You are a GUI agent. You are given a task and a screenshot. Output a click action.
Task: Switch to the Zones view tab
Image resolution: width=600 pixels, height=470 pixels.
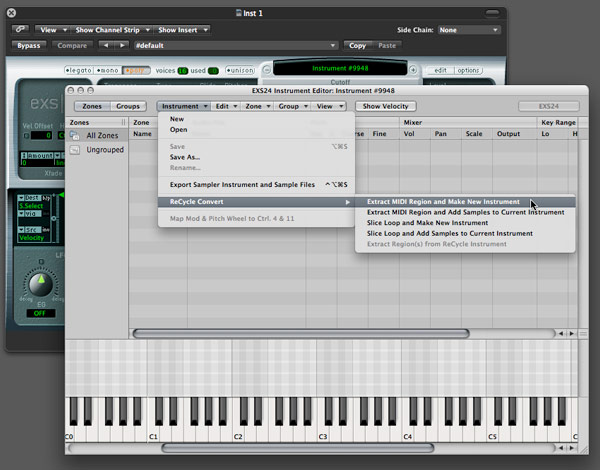point(92,106)
